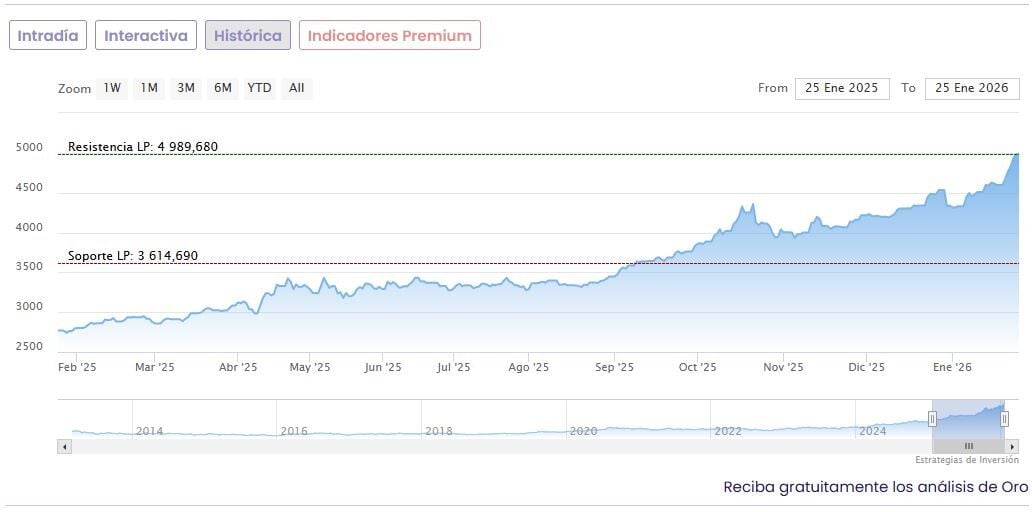
Task: Open the Interactiva chart tab
Action: tap(146, 35)
